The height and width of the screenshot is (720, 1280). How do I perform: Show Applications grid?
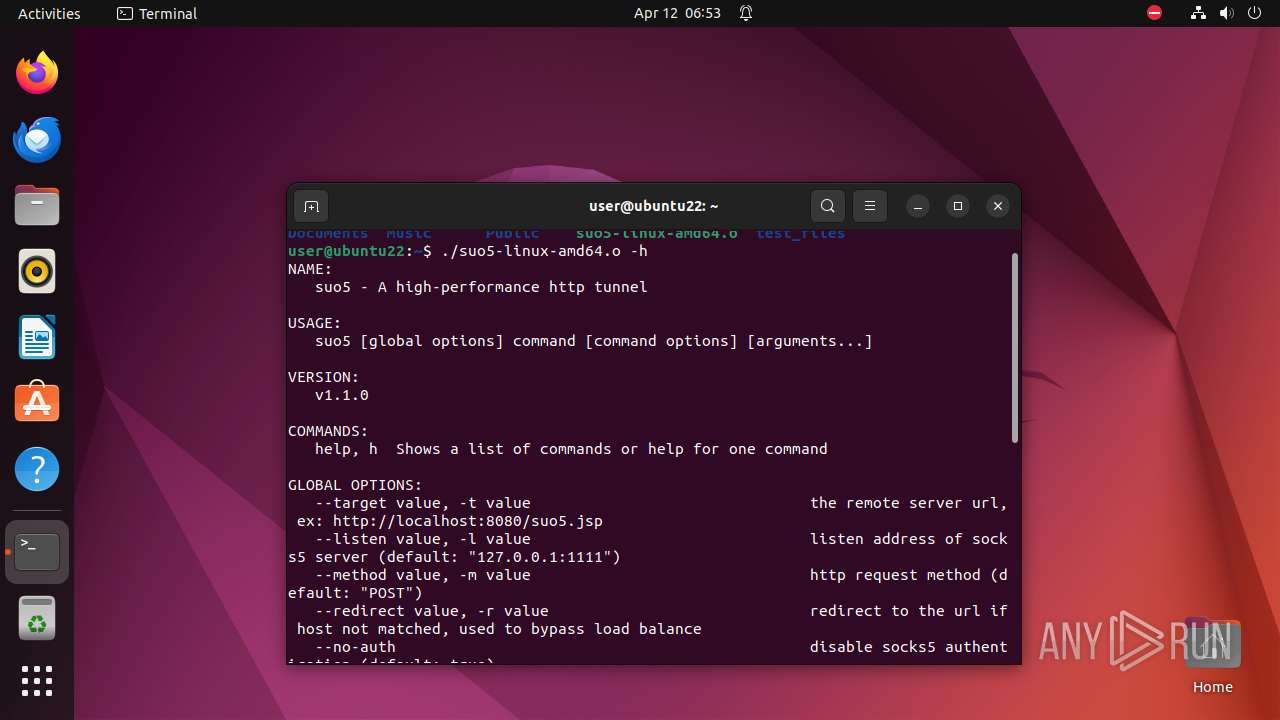point(37,681)
